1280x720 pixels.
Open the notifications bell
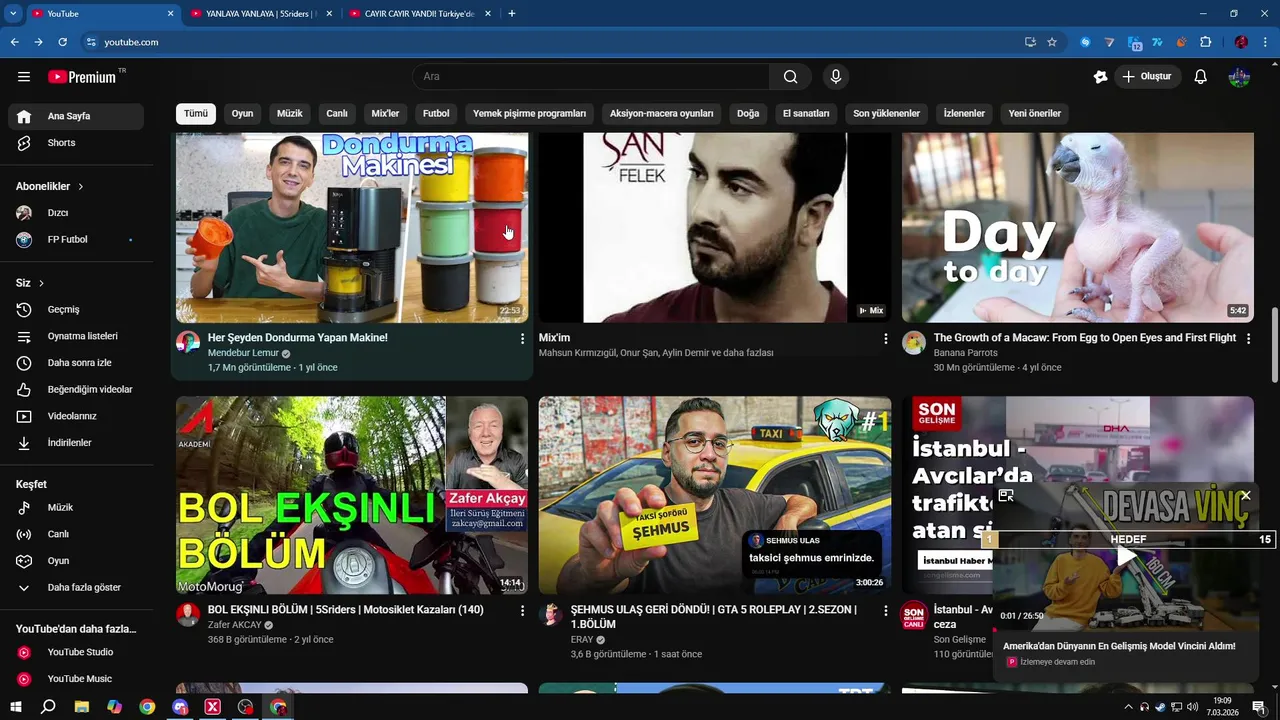pyautogui.click(x=1201, y=77)
